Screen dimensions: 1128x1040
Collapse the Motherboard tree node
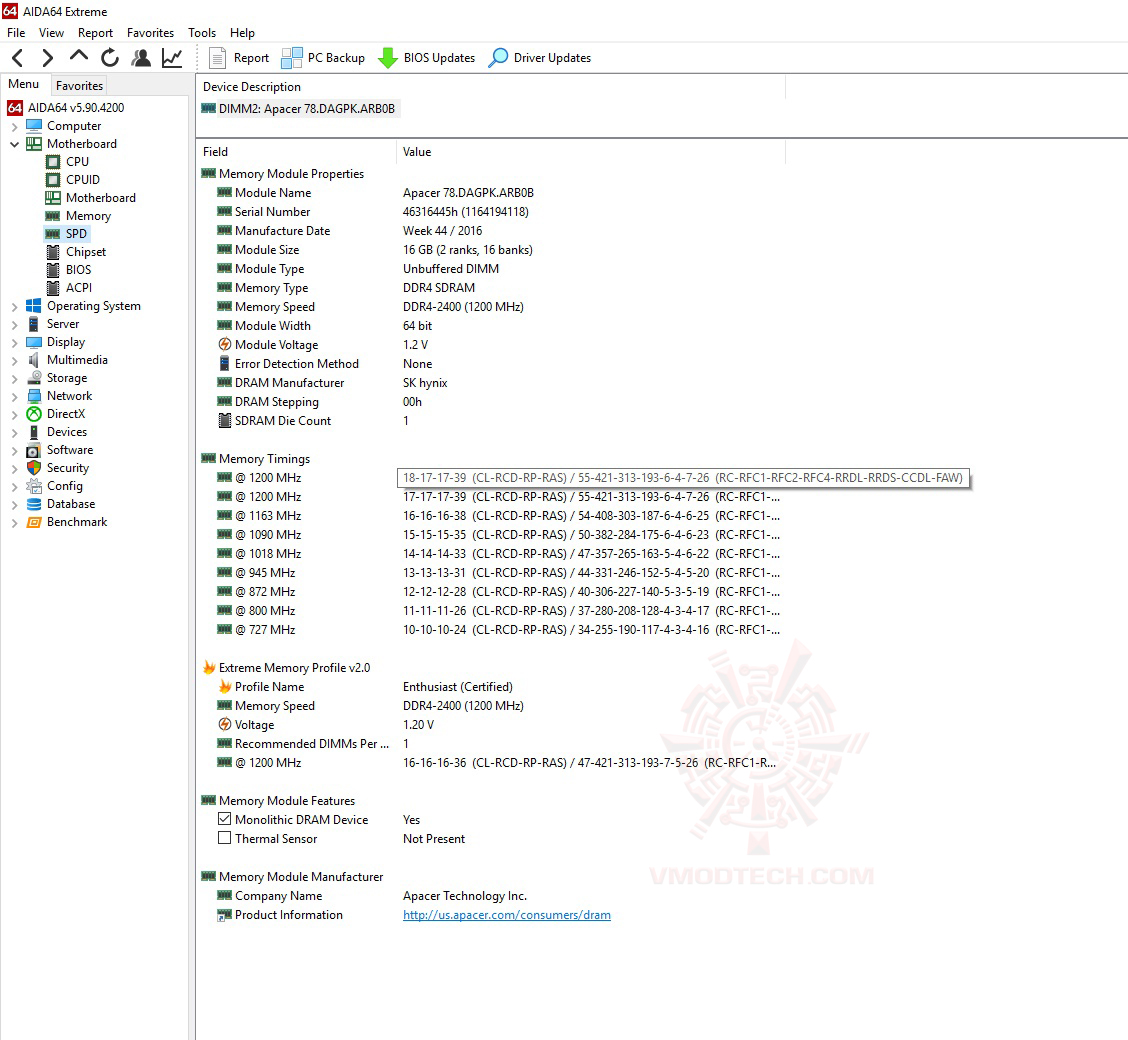coord(14,144)
